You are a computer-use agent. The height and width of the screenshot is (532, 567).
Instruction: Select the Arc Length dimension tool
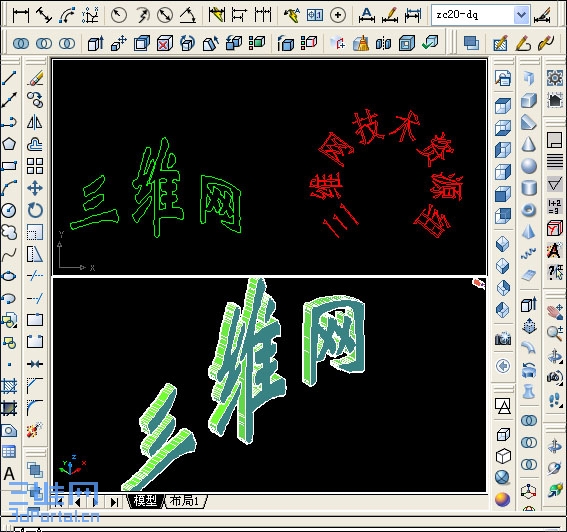pos(67,15)
